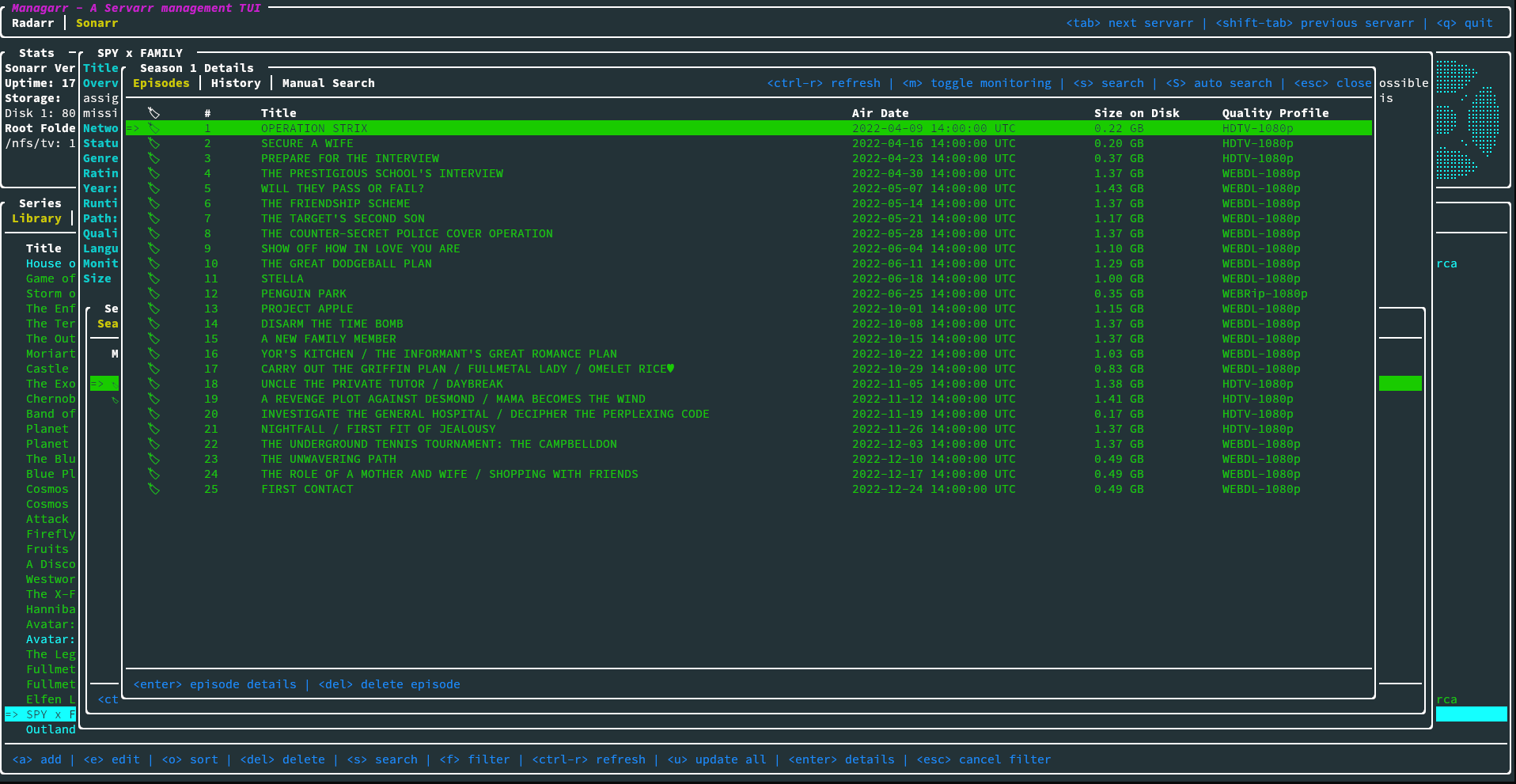Select Outland in the series list
1516x784 pixels.
pyautogui.click(x=51, y=729)
